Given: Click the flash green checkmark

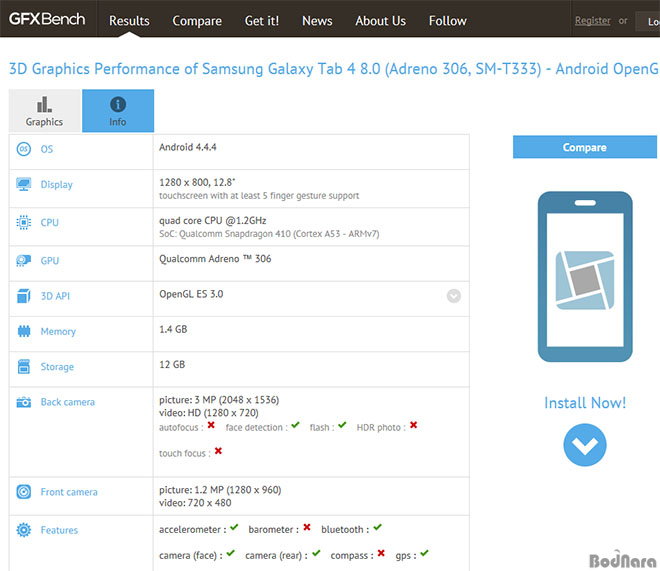Looking at the screenshot, I should 342,425.
